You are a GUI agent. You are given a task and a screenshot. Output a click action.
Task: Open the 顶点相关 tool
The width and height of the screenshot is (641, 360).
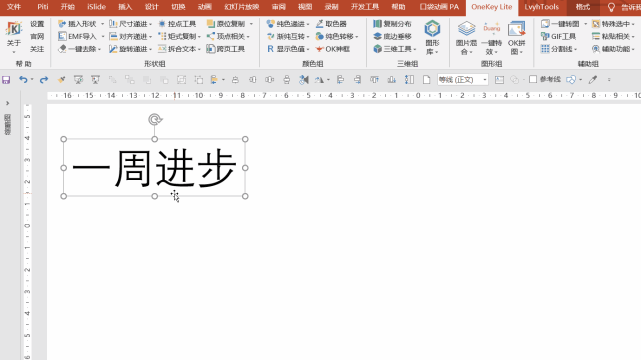[x=228, y=36]
